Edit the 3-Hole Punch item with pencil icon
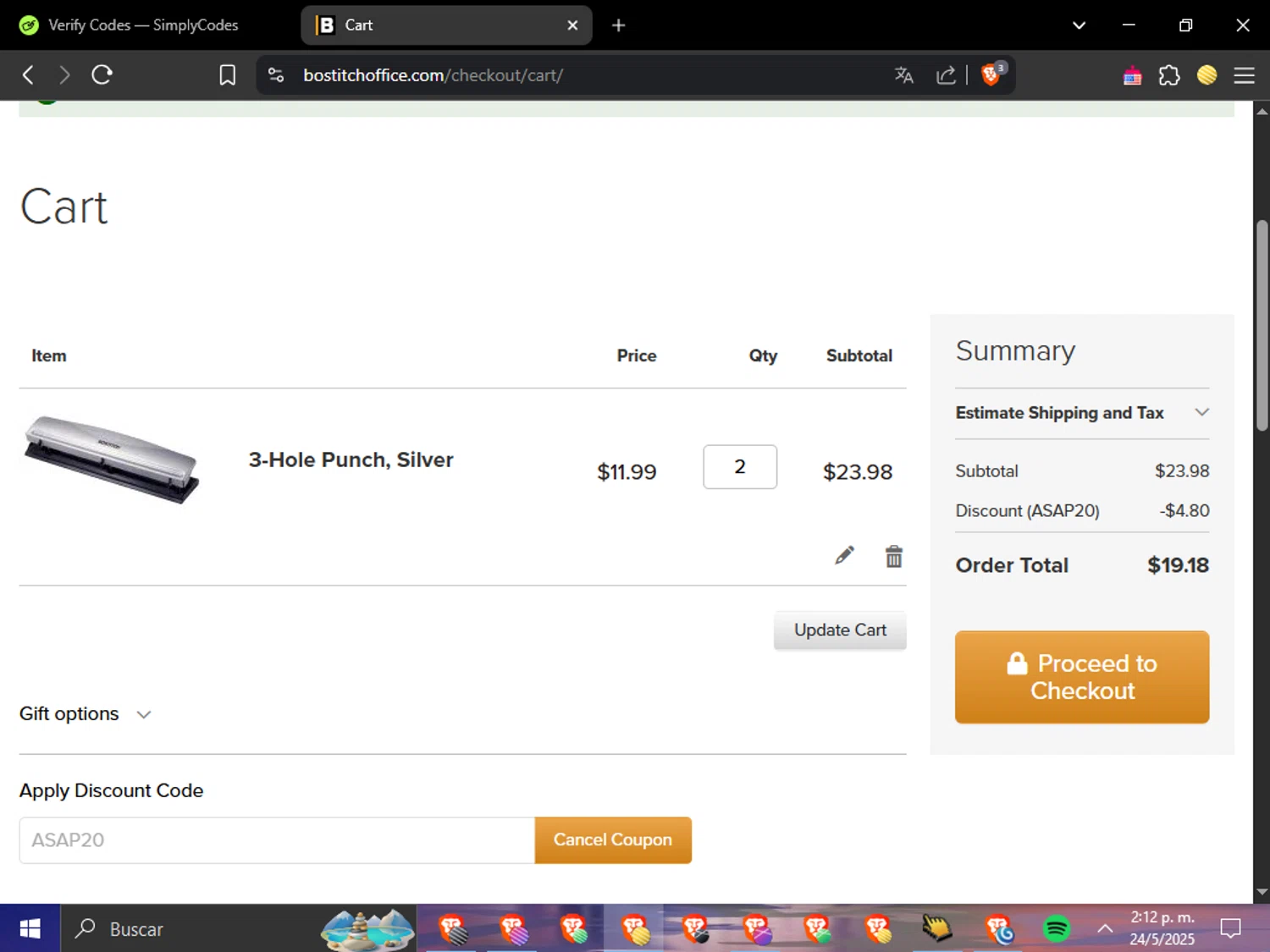This screenshot has width=1270, height=952. [844, 556]
